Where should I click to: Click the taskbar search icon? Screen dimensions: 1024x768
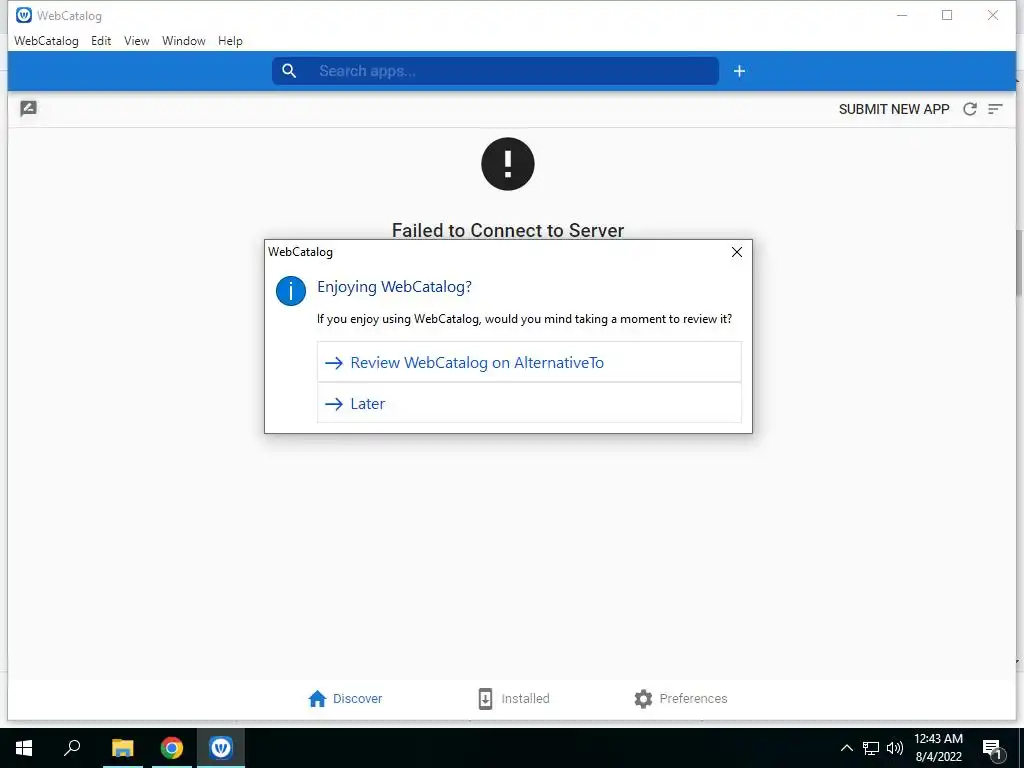(x=72, y=748)
